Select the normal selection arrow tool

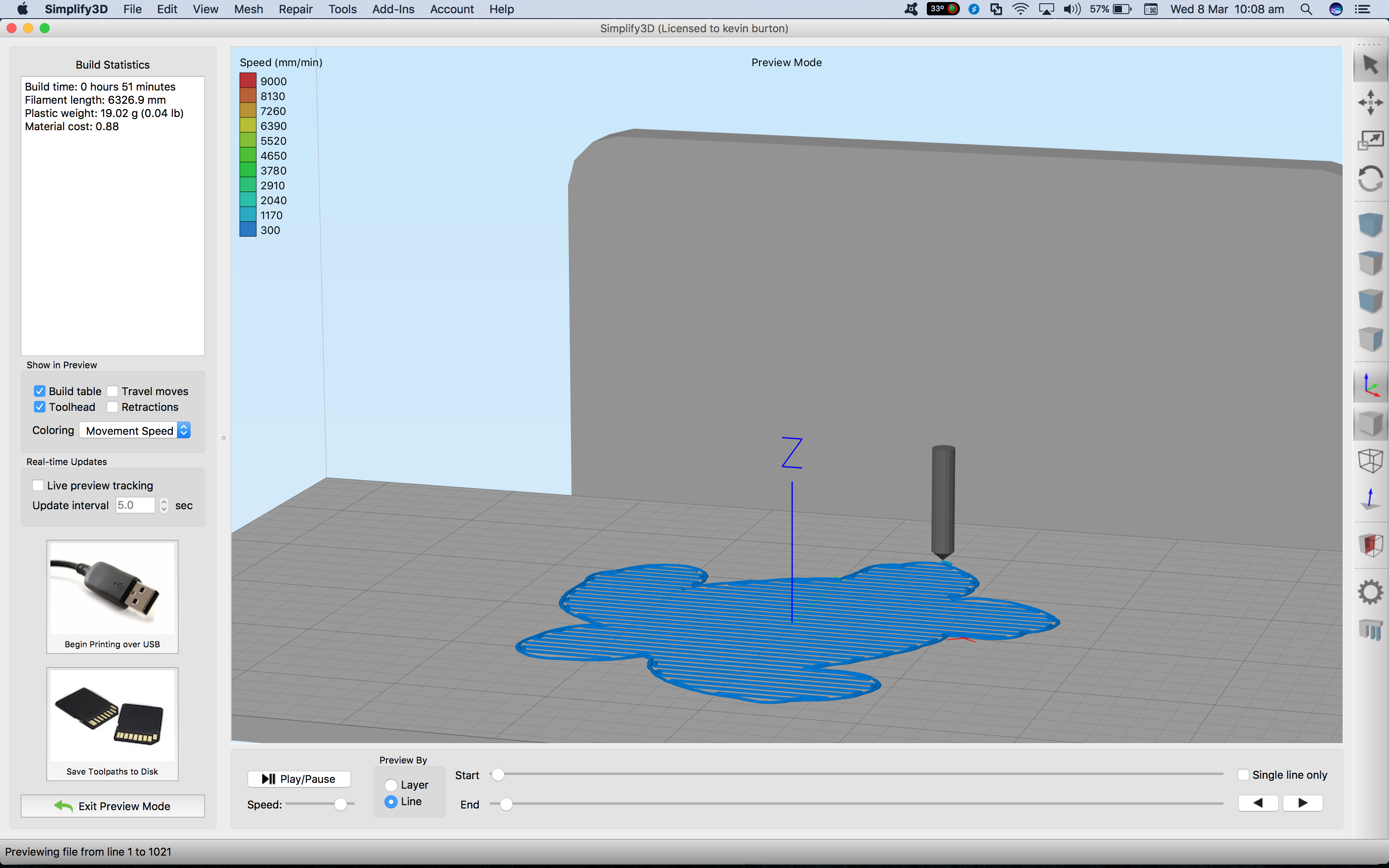coord(1371,65)
